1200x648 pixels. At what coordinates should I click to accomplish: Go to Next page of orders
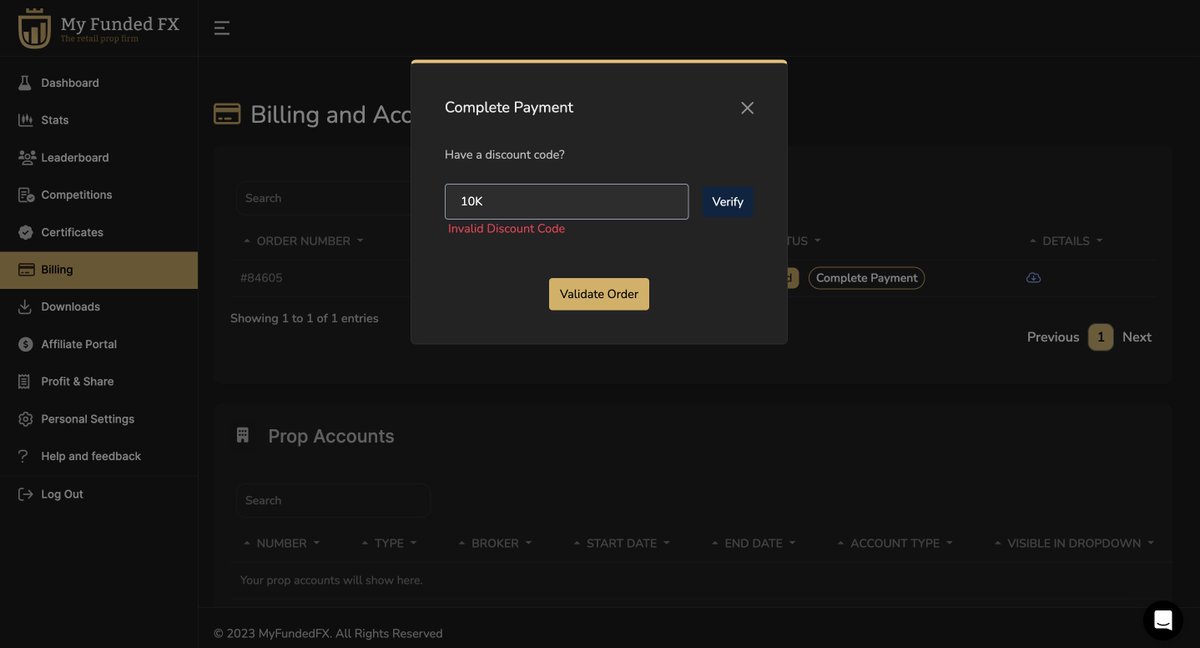(x=1137, y=337)
